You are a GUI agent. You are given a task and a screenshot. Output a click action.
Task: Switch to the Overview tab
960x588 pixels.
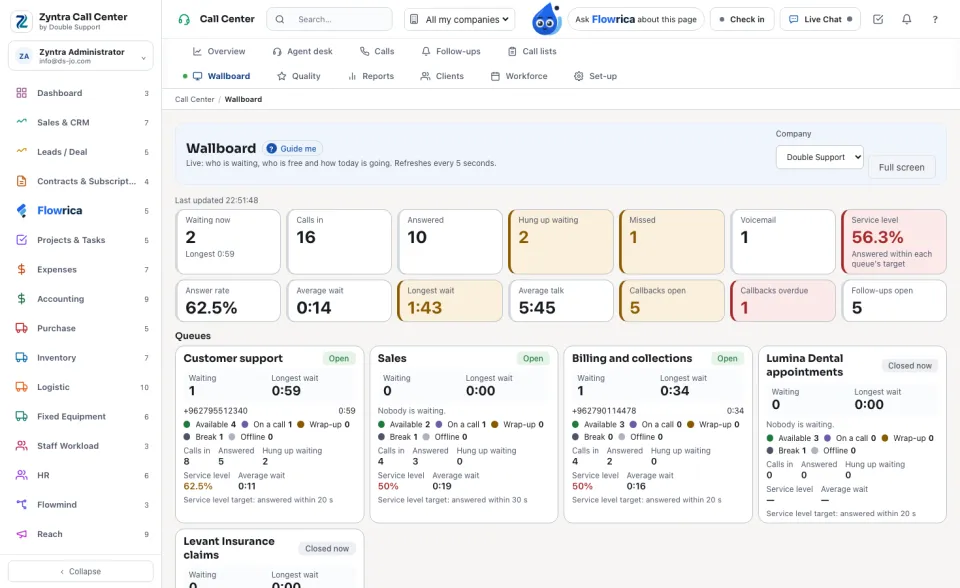(219, 51)
